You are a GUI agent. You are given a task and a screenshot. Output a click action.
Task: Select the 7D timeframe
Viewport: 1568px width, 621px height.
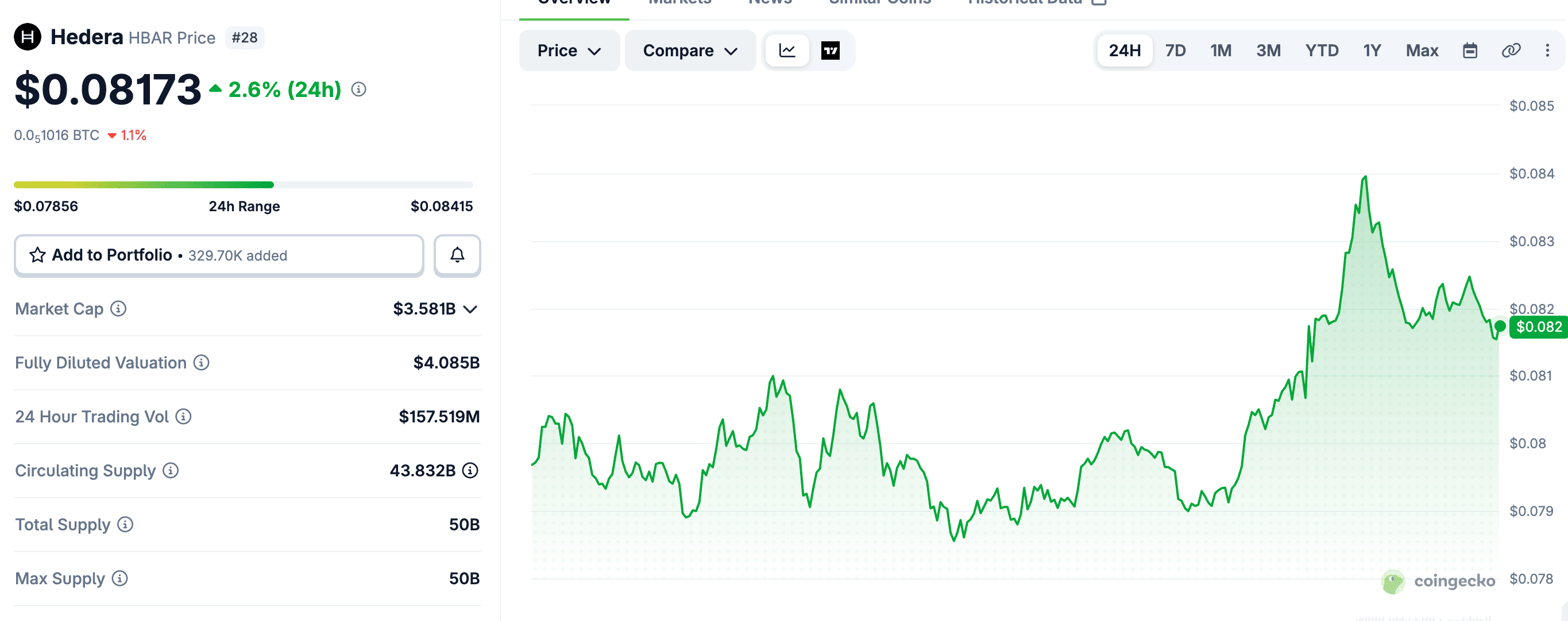point(1175,51)
